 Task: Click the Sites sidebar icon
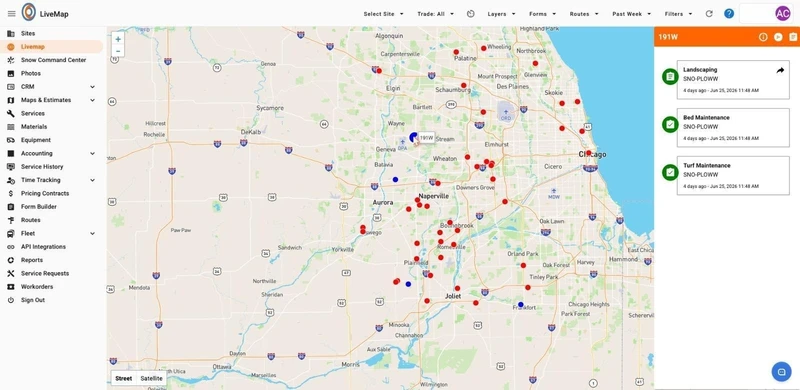[x=11, y=33]
